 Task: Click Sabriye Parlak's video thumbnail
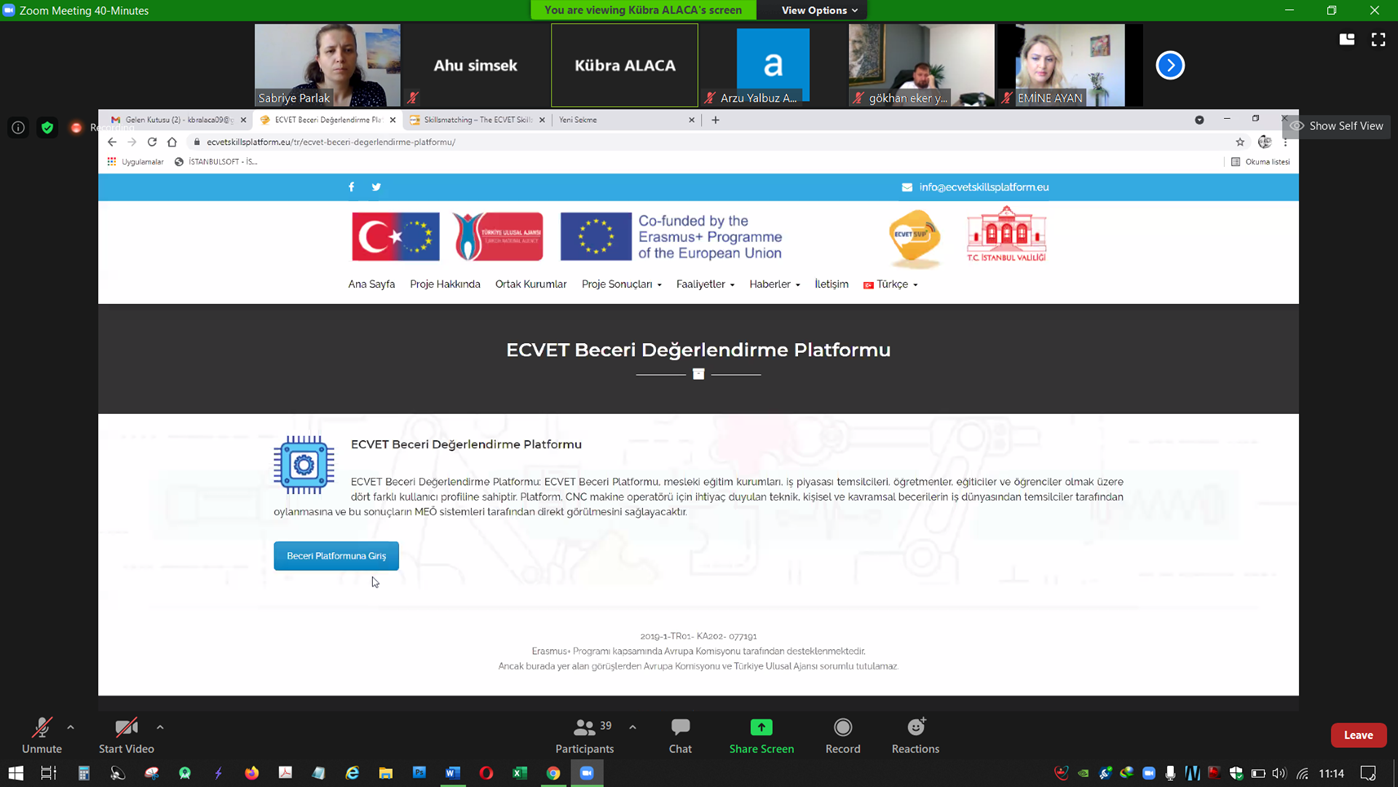pos(327,65)
